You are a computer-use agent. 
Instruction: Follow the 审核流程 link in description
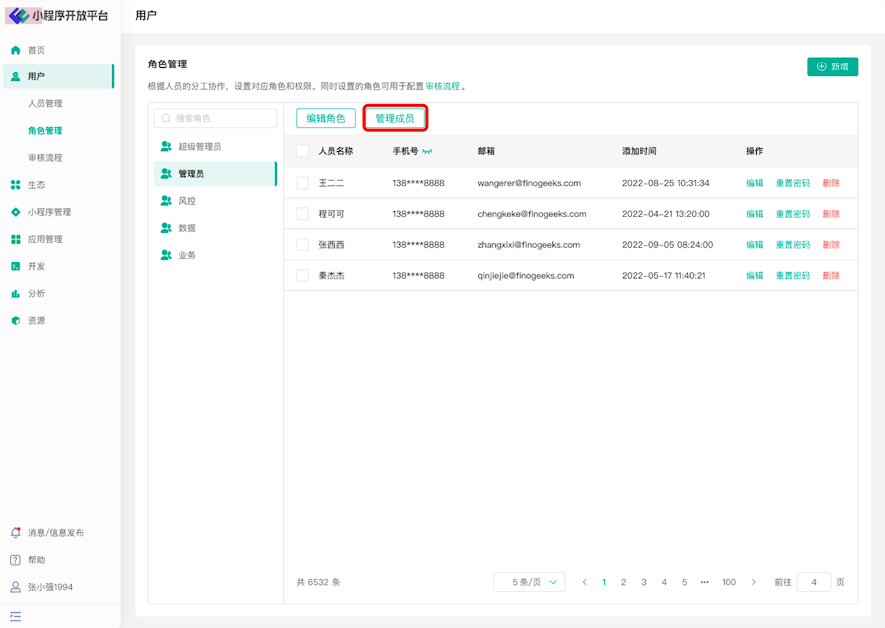coord(443,87)
